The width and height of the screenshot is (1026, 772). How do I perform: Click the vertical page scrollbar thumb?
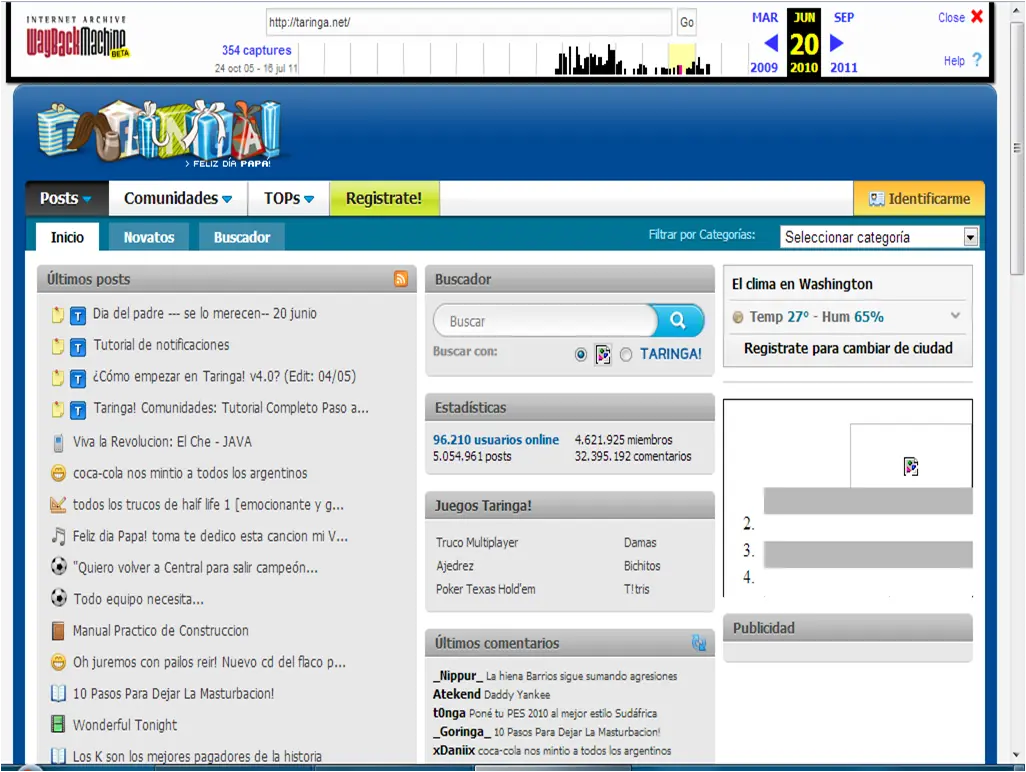(x=1017, y=149)
